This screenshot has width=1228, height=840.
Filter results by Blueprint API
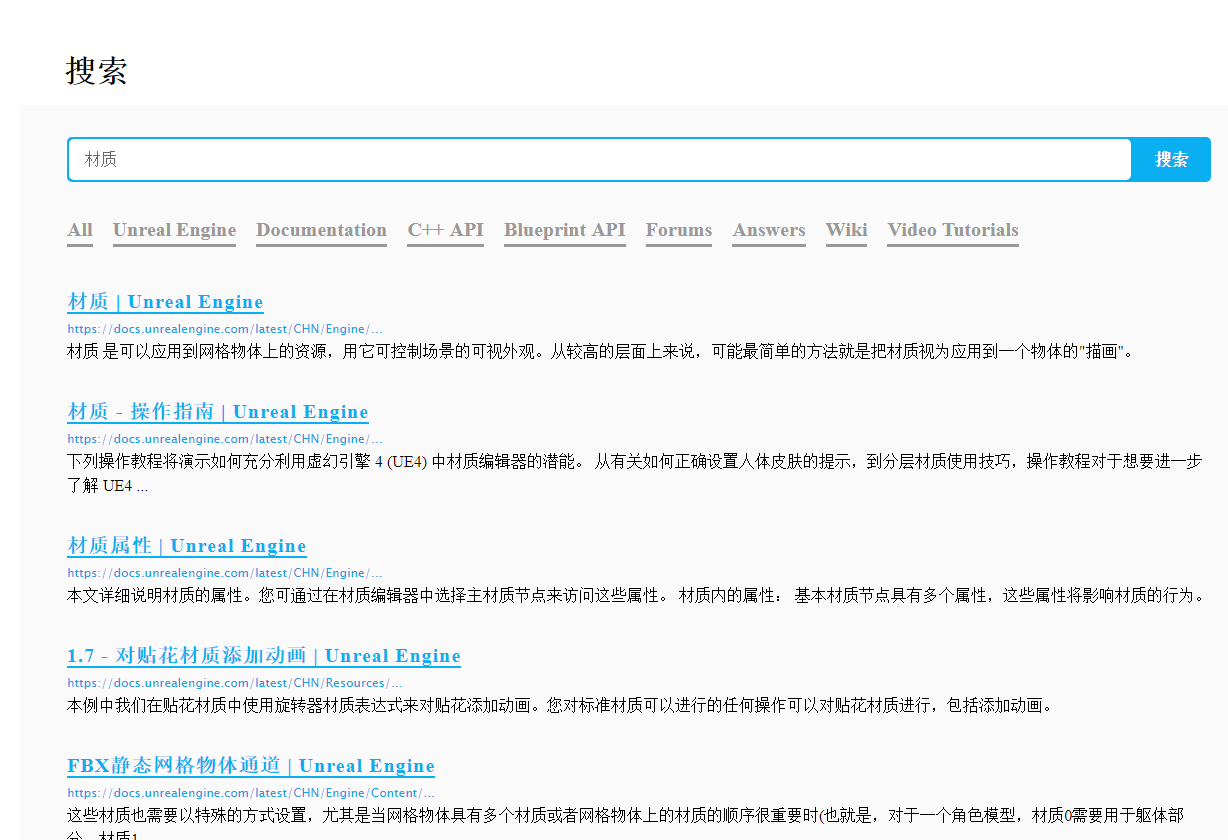coord(564,231)
